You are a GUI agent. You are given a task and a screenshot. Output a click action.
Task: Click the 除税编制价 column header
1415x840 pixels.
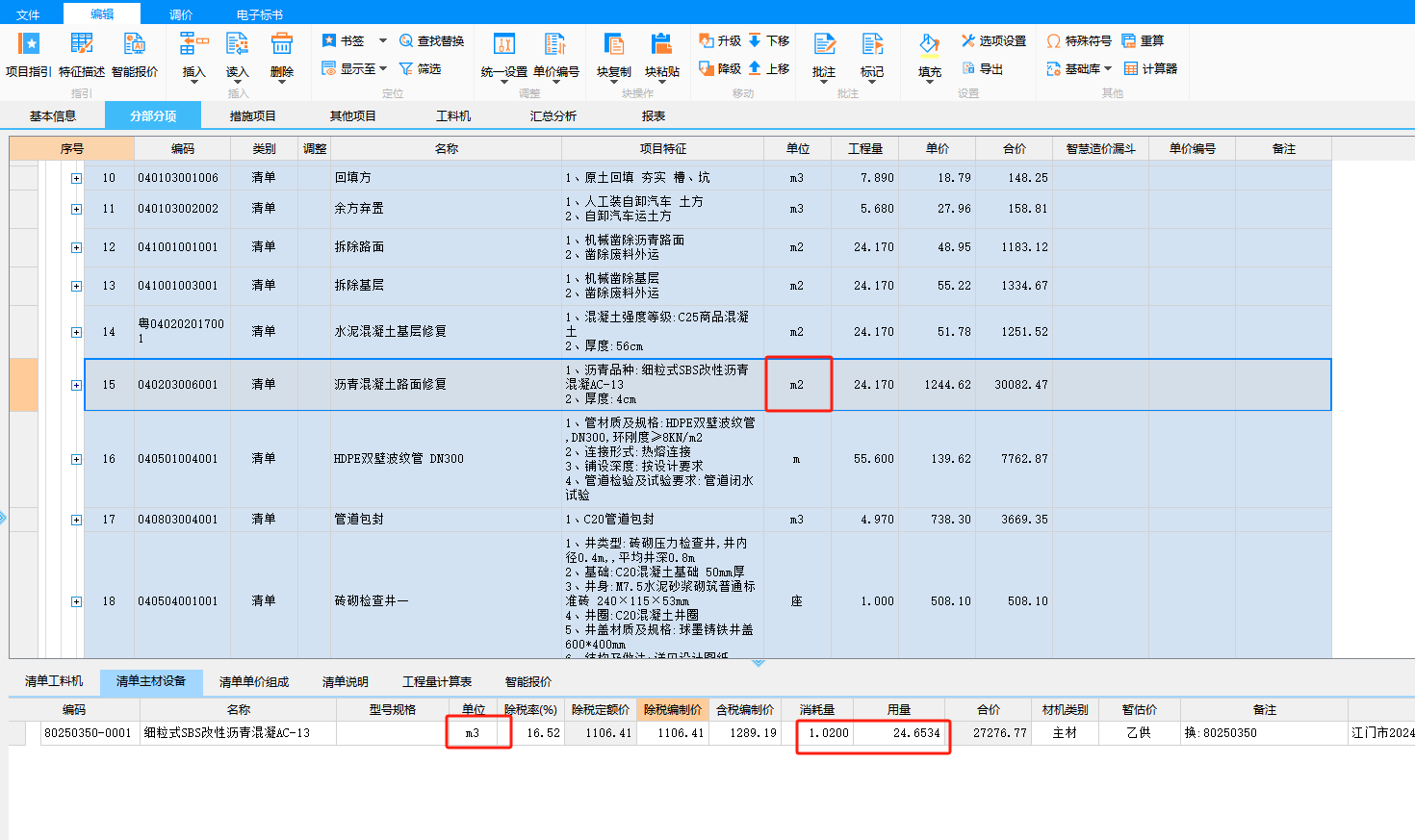pos(673,709)
